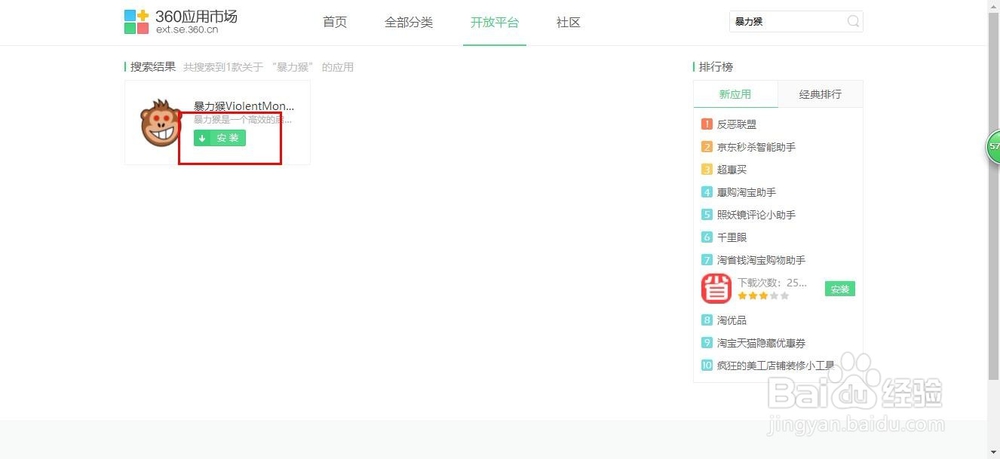Open the 开放平台 nav tab
The width and height of the screenshot is (1000, 459).
[494, 22]
